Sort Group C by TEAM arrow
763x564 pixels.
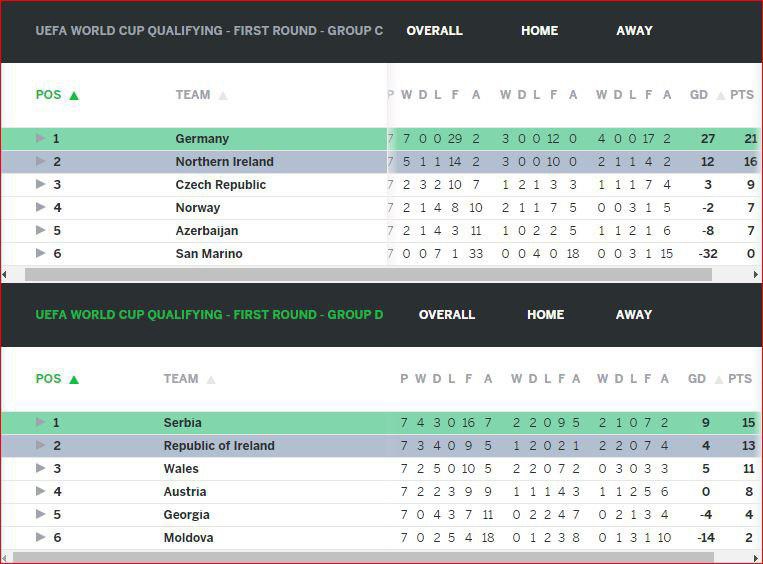[222, 96]
